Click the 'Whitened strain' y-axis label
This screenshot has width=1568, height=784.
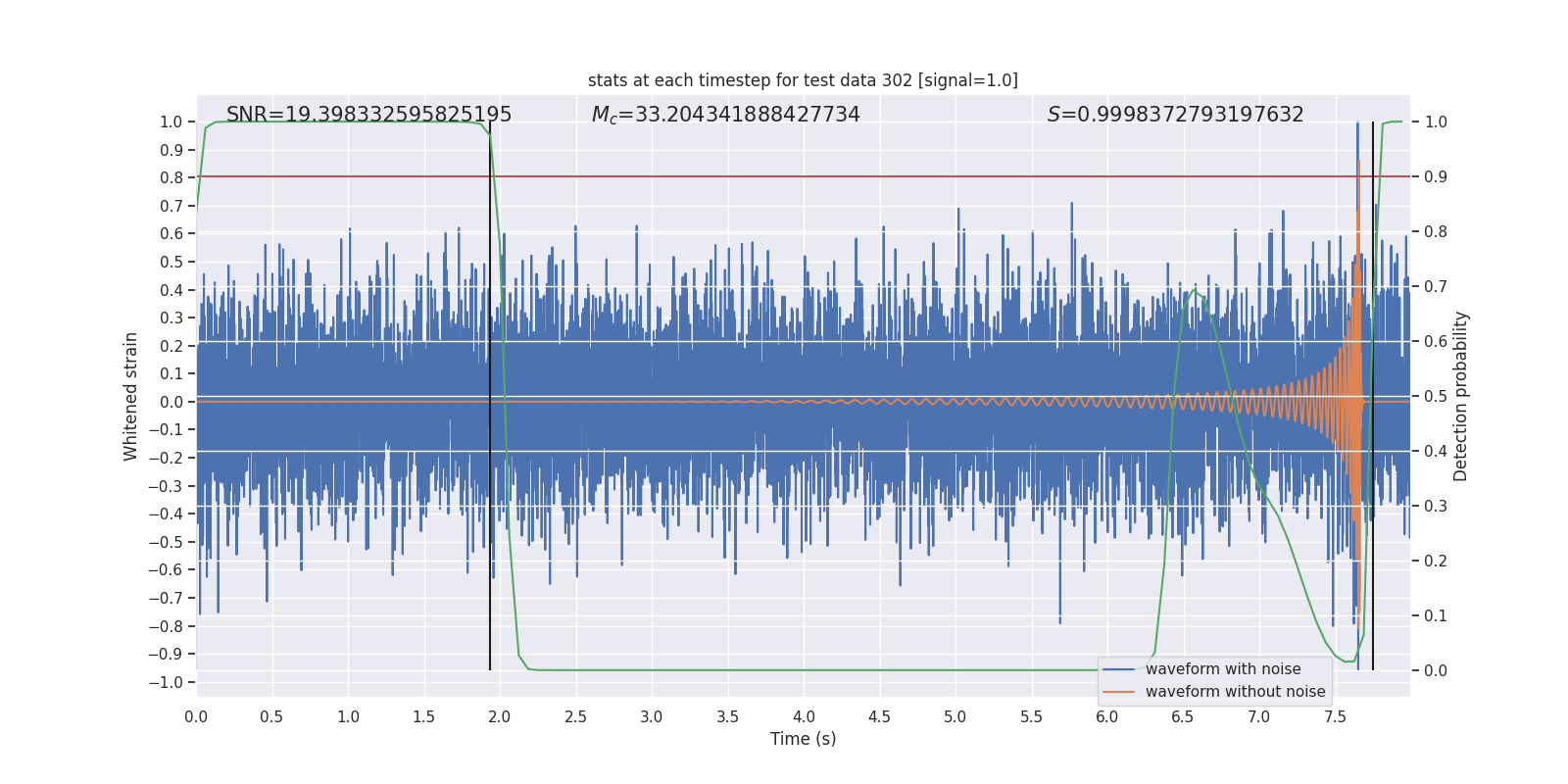click(x=131, y=396)
